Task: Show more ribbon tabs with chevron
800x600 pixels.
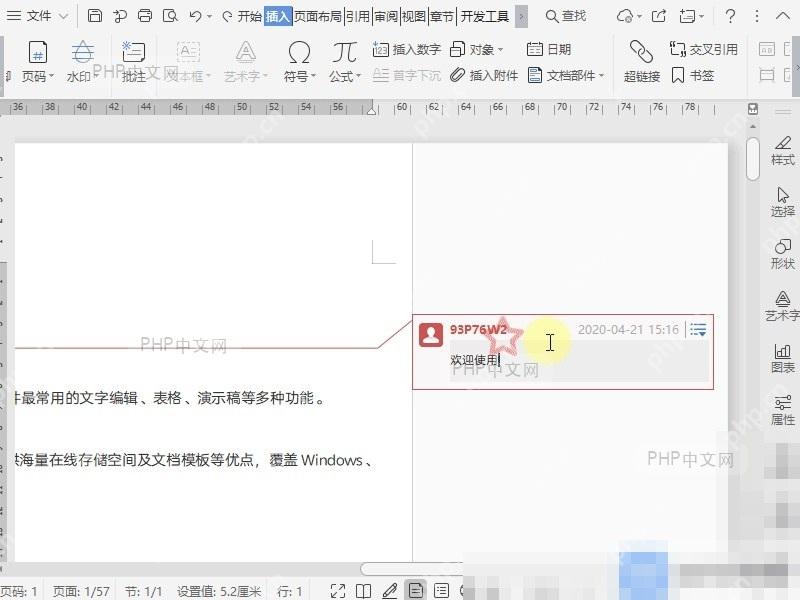Action: pos(521,16)
